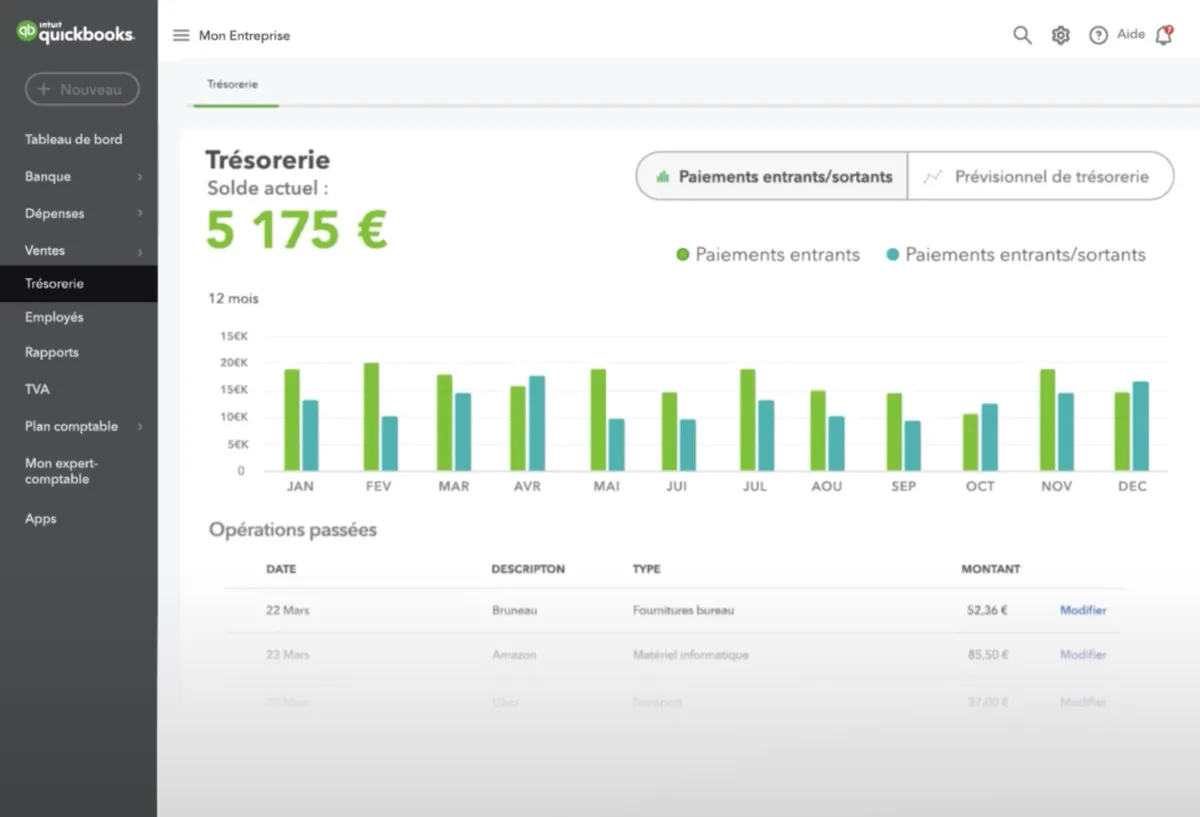1200x817 pixels.
Task: Select Dépenses in the sidebar
Action: (x=55, y=213)
